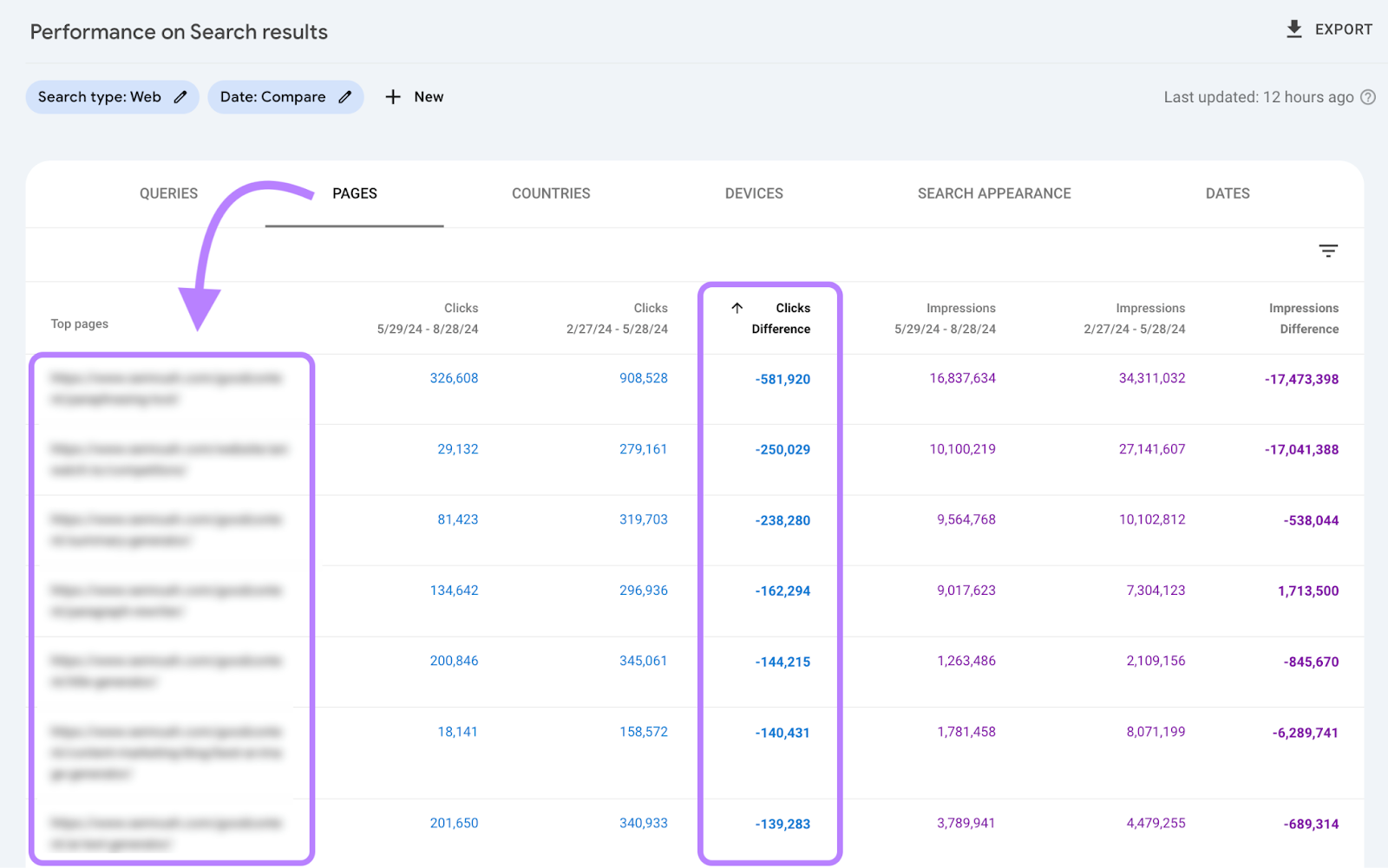
Task: Add a new filter with plus icon
Action: (393, 97)
